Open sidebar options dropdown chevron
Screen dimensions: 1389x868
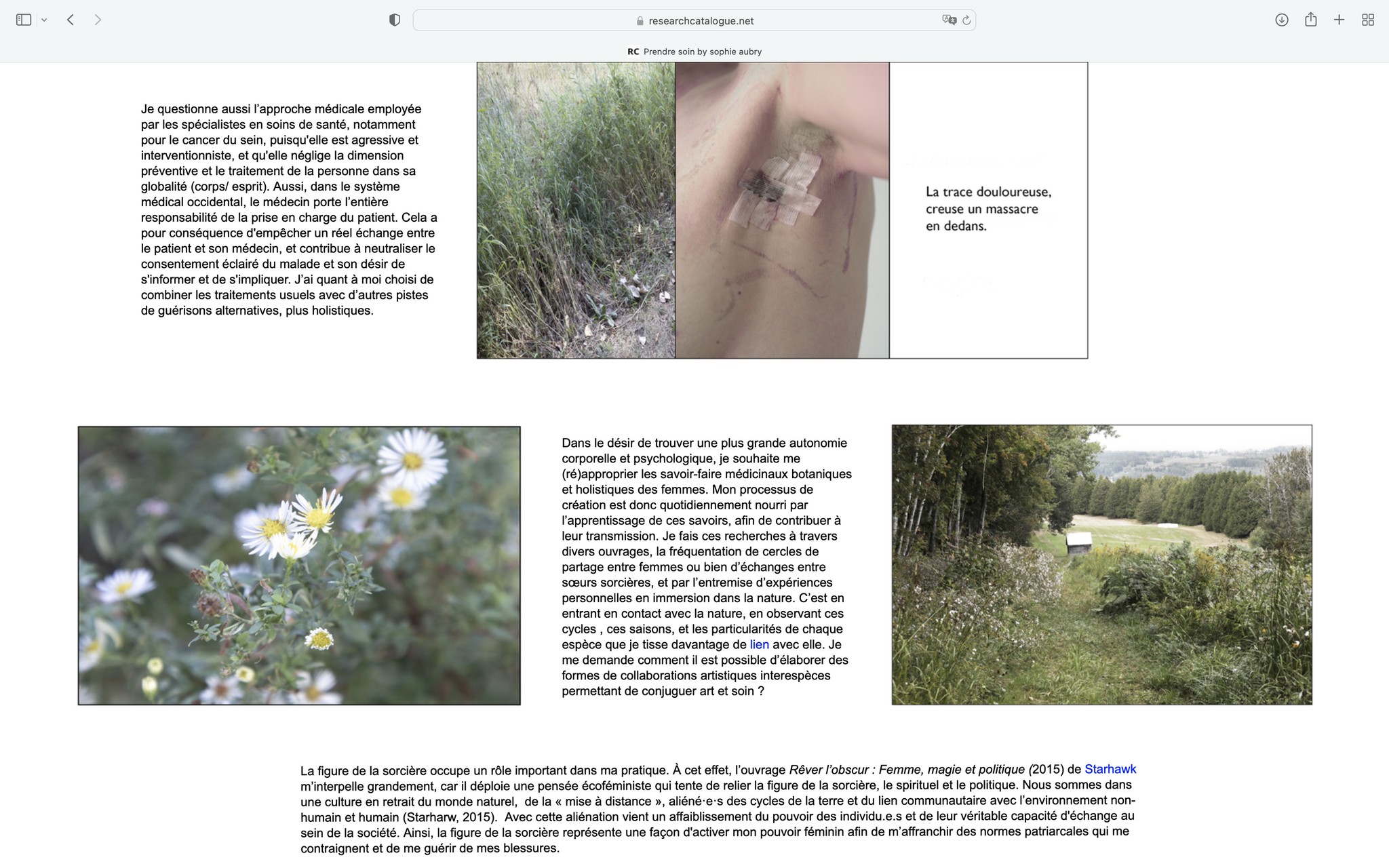[44, 20]
